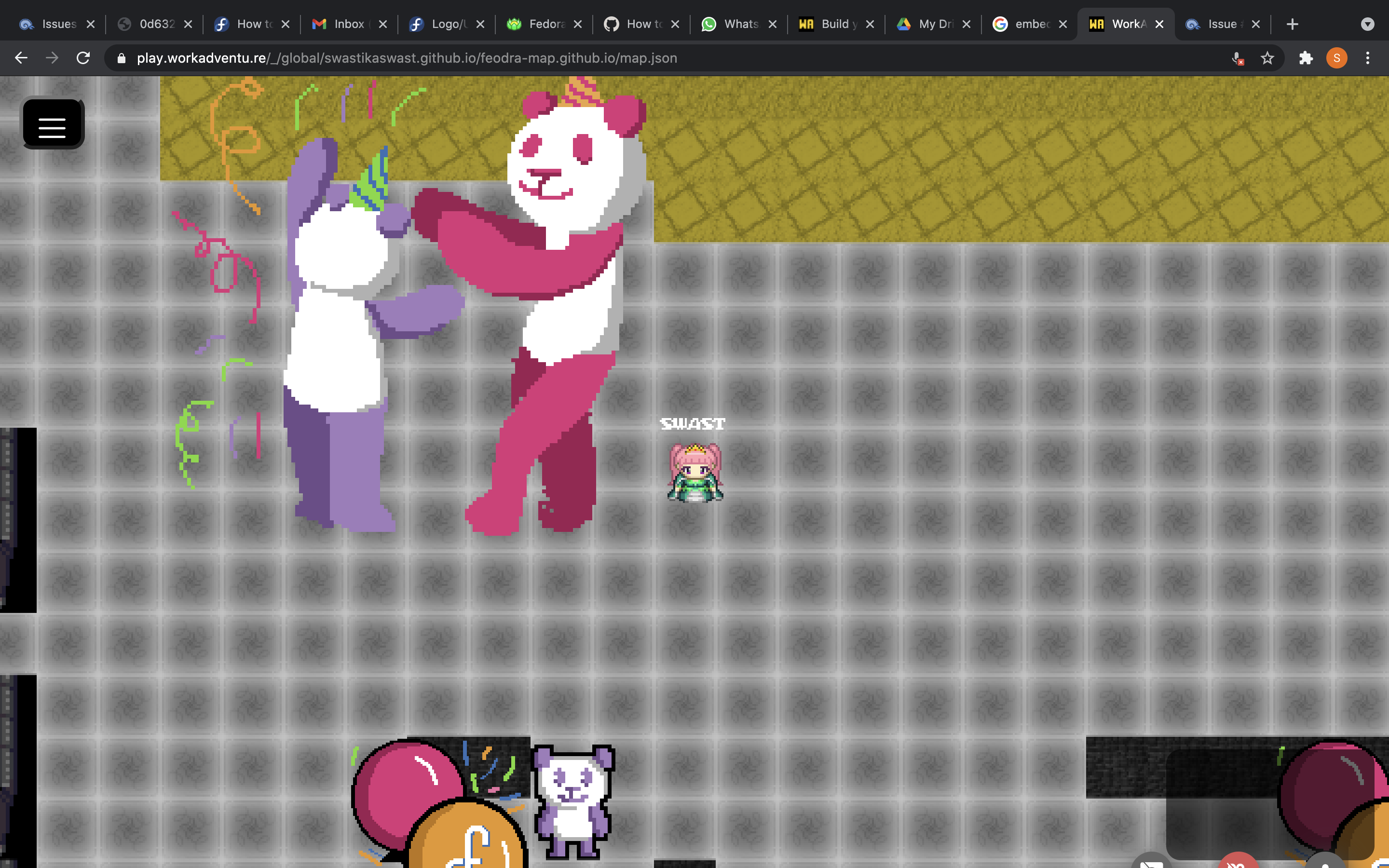Close the Issue # tab

1256,24
